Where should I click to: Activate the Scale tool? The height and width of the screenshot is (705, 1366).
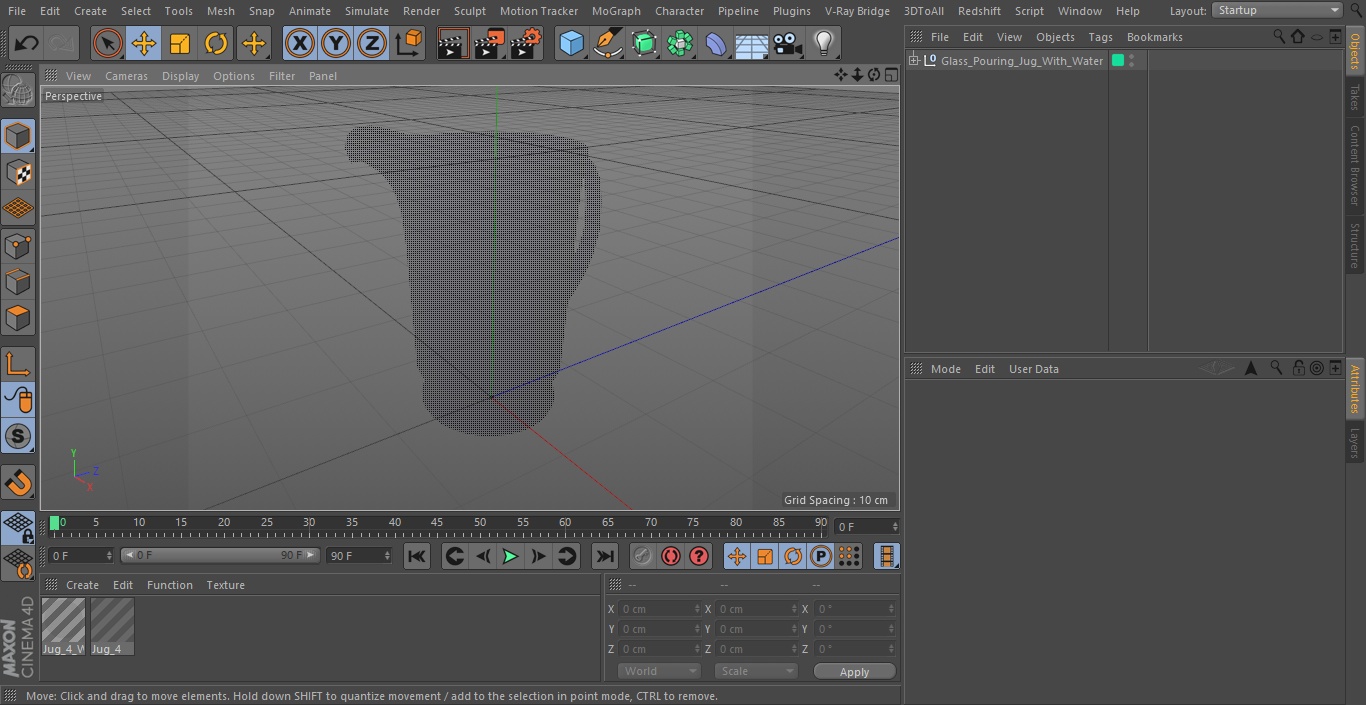pyautogui.click(x=180, y=43)
